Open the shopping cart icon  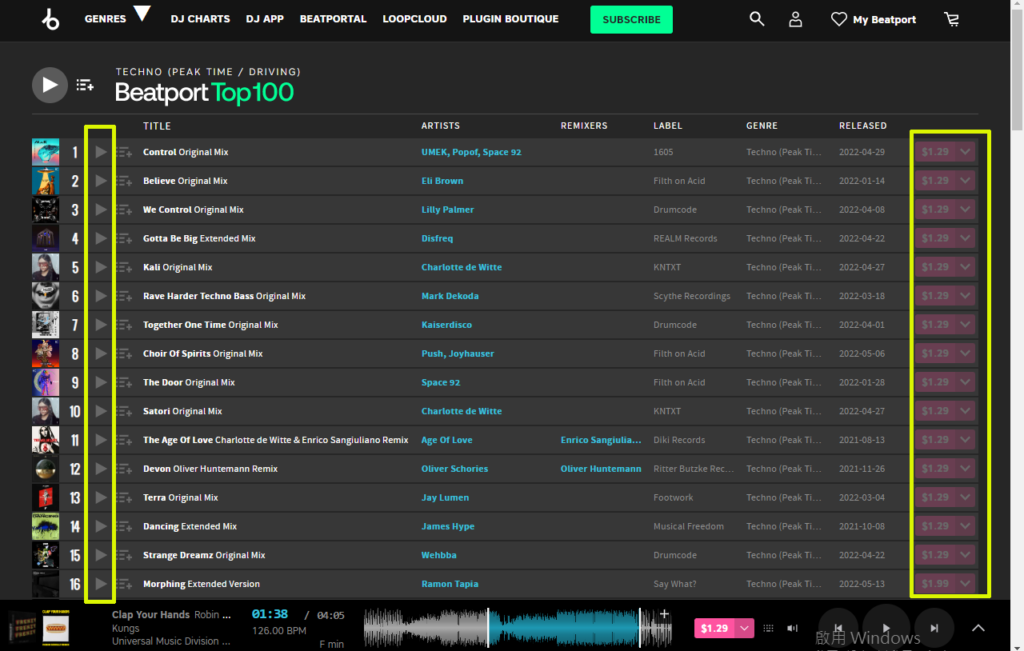952,20
